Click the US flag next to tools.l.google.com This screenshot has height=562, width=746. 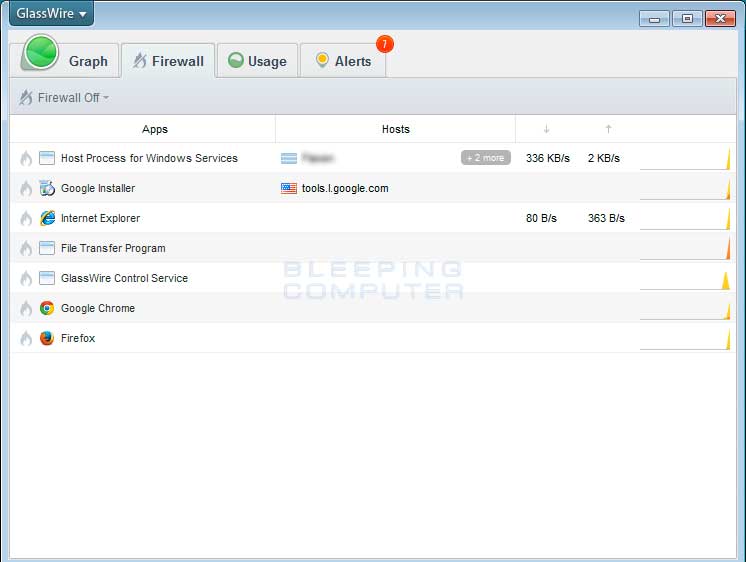pos(289,188)
